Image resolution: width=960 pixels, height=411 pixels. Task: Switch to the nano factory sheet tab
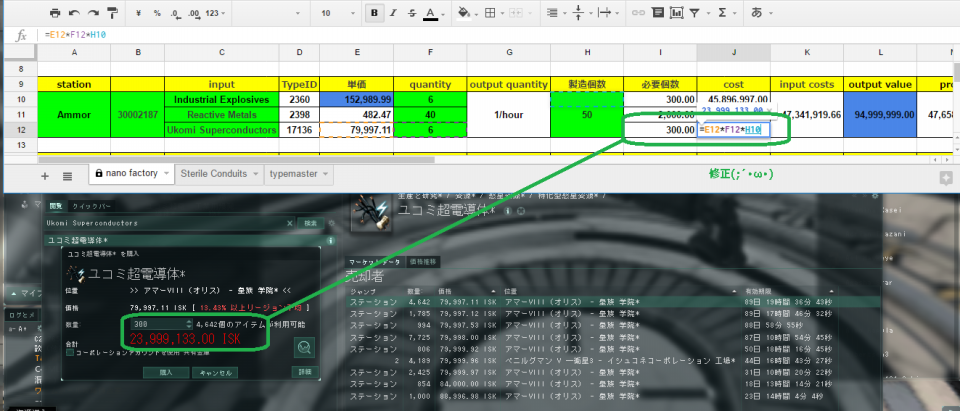(x=132, y=174)
